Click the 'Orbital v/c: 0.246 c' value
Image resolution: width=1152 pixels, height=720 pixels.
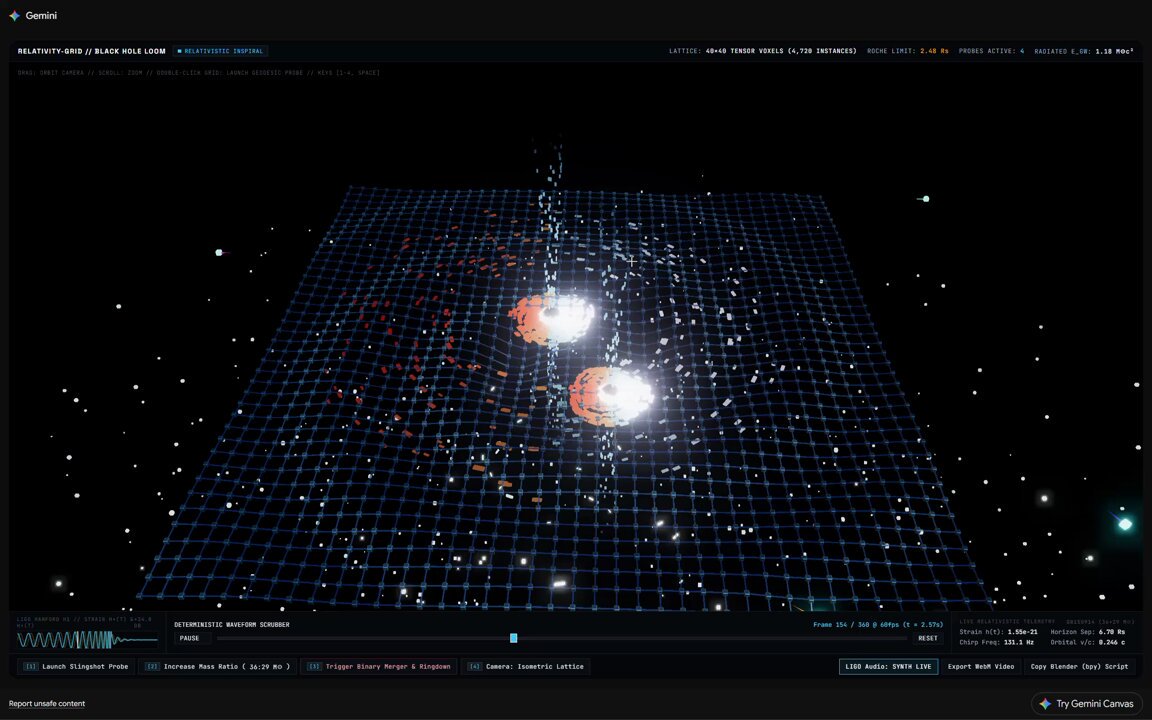1087,642
